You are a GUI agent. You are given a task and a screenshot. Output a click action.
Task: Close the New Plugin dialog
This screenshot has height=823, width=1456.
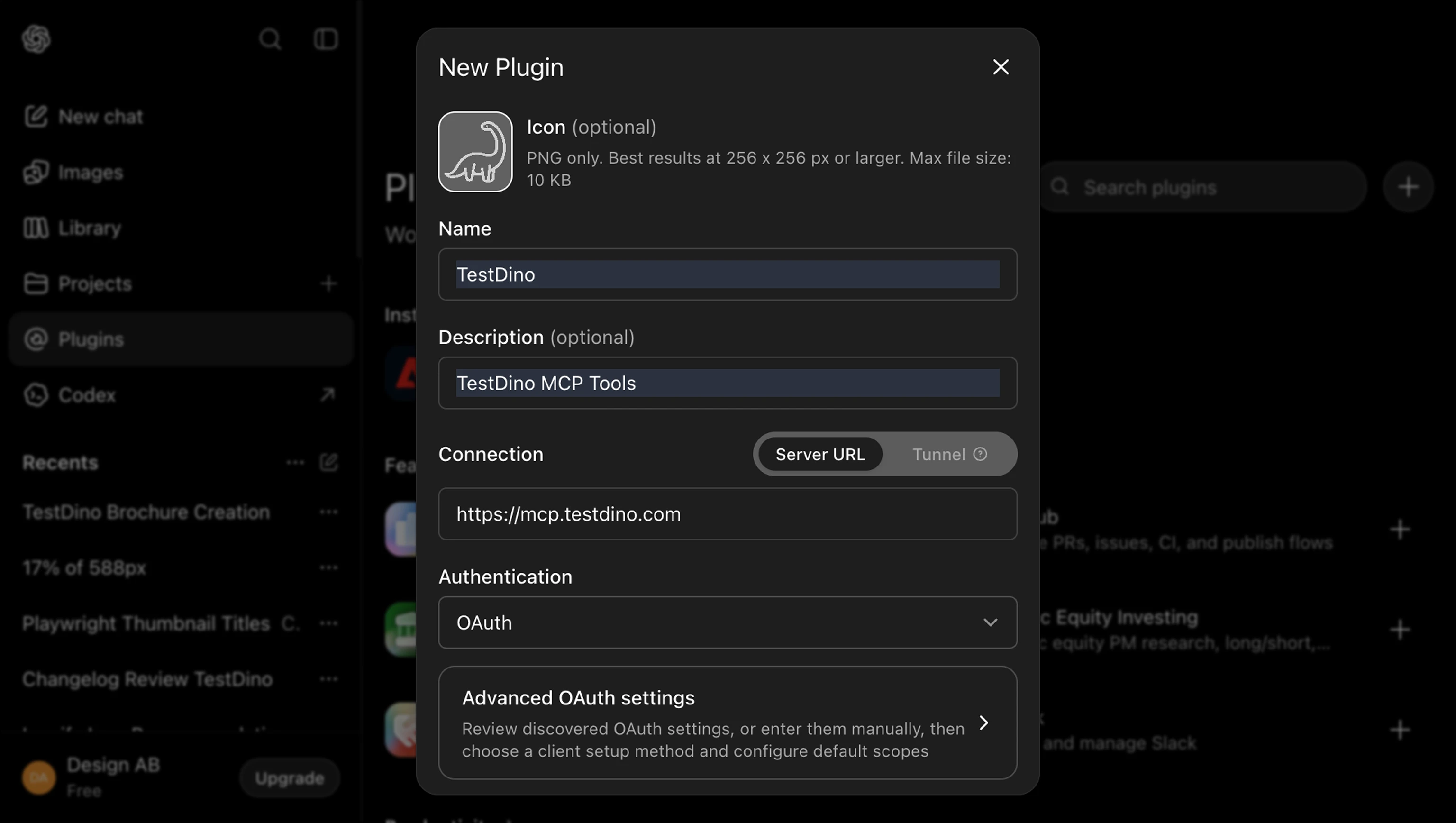1001,67
